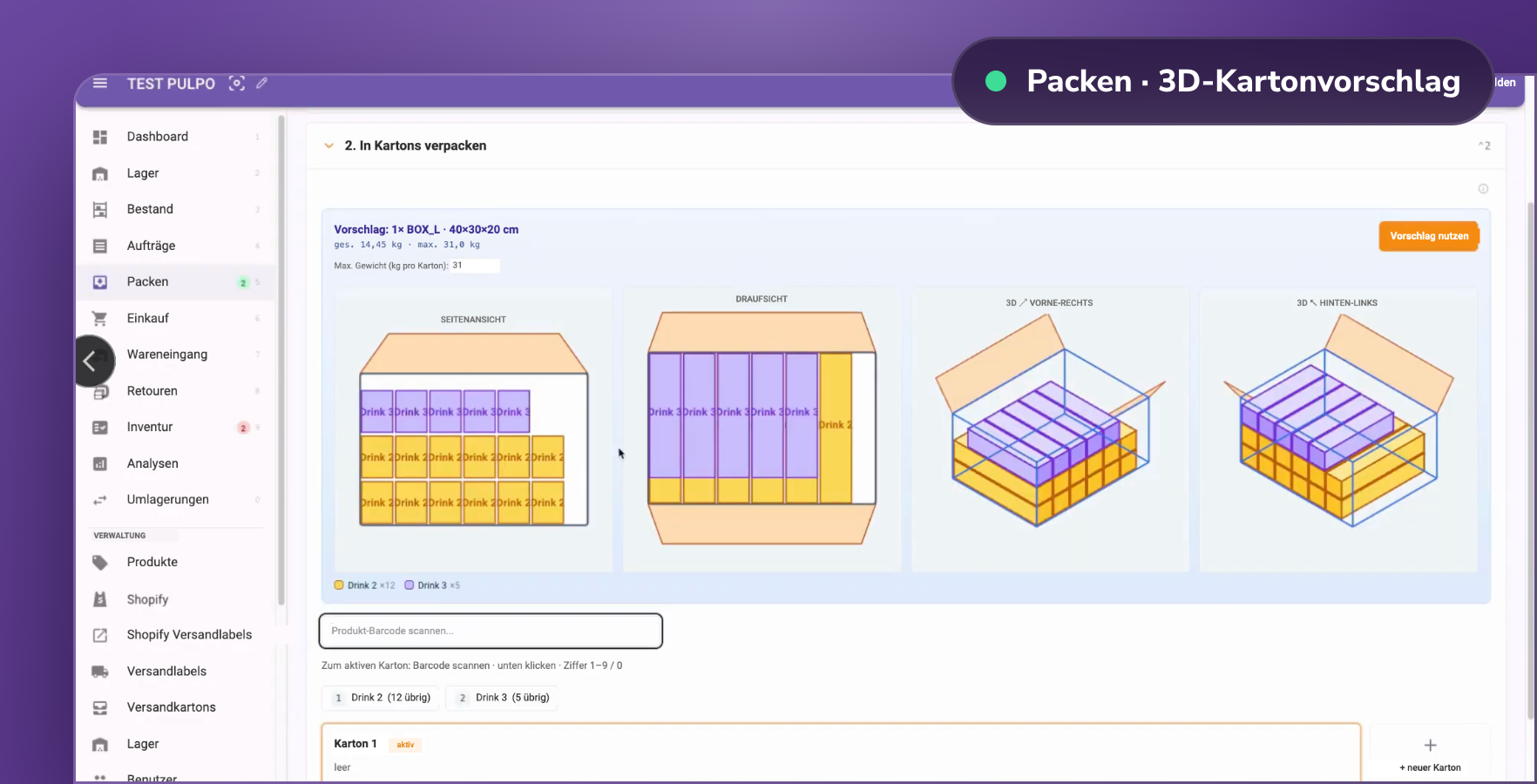Click the yellow Drink 2 legend swatch
The width and height of the screenshot is (1537, 784).
coord(339,585)
